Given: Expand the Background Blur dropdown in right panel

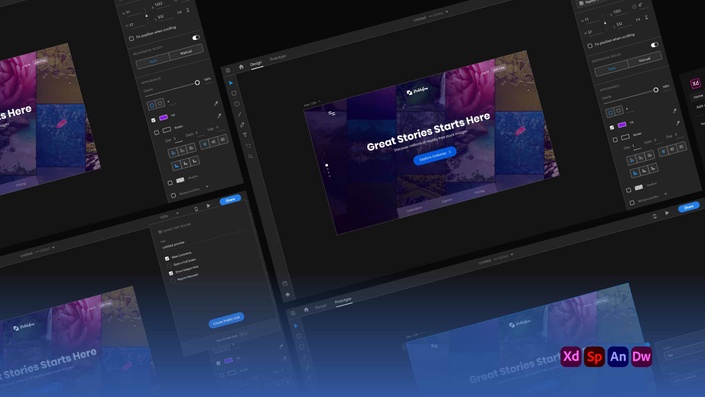Looking at the screenshot, I should click(x=666, y=194).
